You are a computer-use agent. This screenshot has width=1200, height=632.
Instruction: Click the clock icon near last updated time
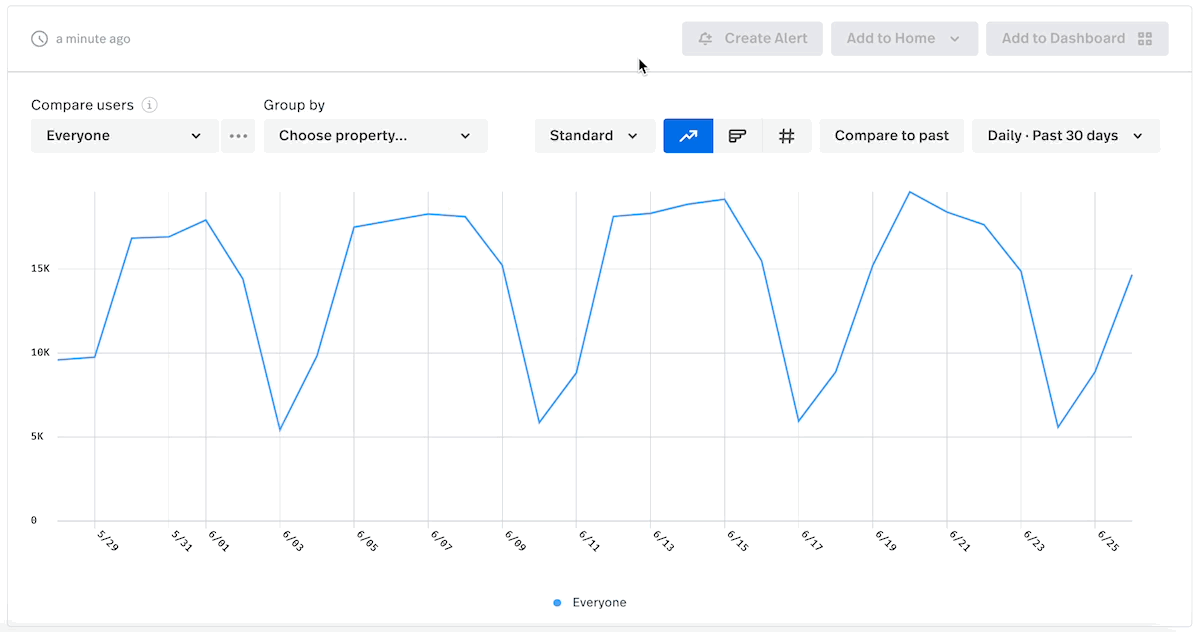[40, 39]
